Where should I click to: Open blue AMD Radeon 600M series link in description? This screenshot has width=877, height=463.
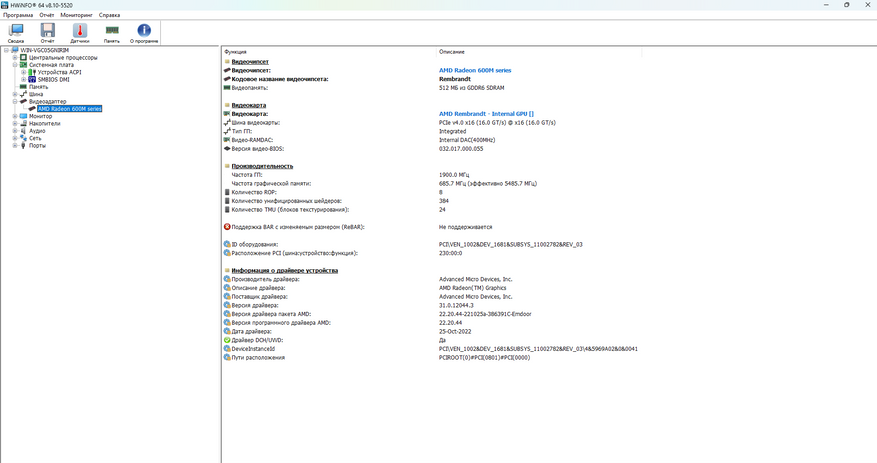tap(475, 70)
